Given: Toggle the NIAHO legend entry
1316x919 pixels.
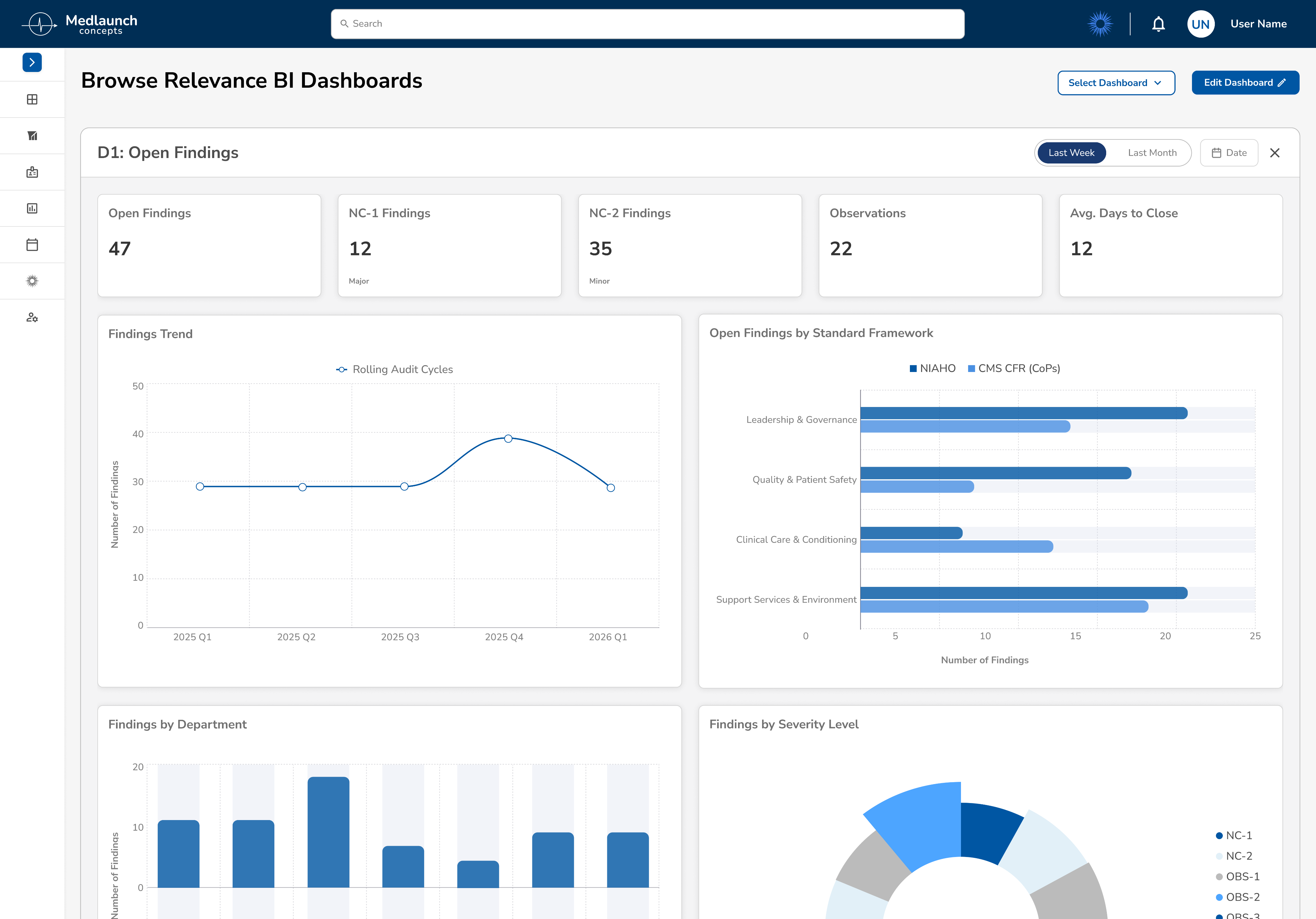Looking at the screenshot, I should point(933,368).
